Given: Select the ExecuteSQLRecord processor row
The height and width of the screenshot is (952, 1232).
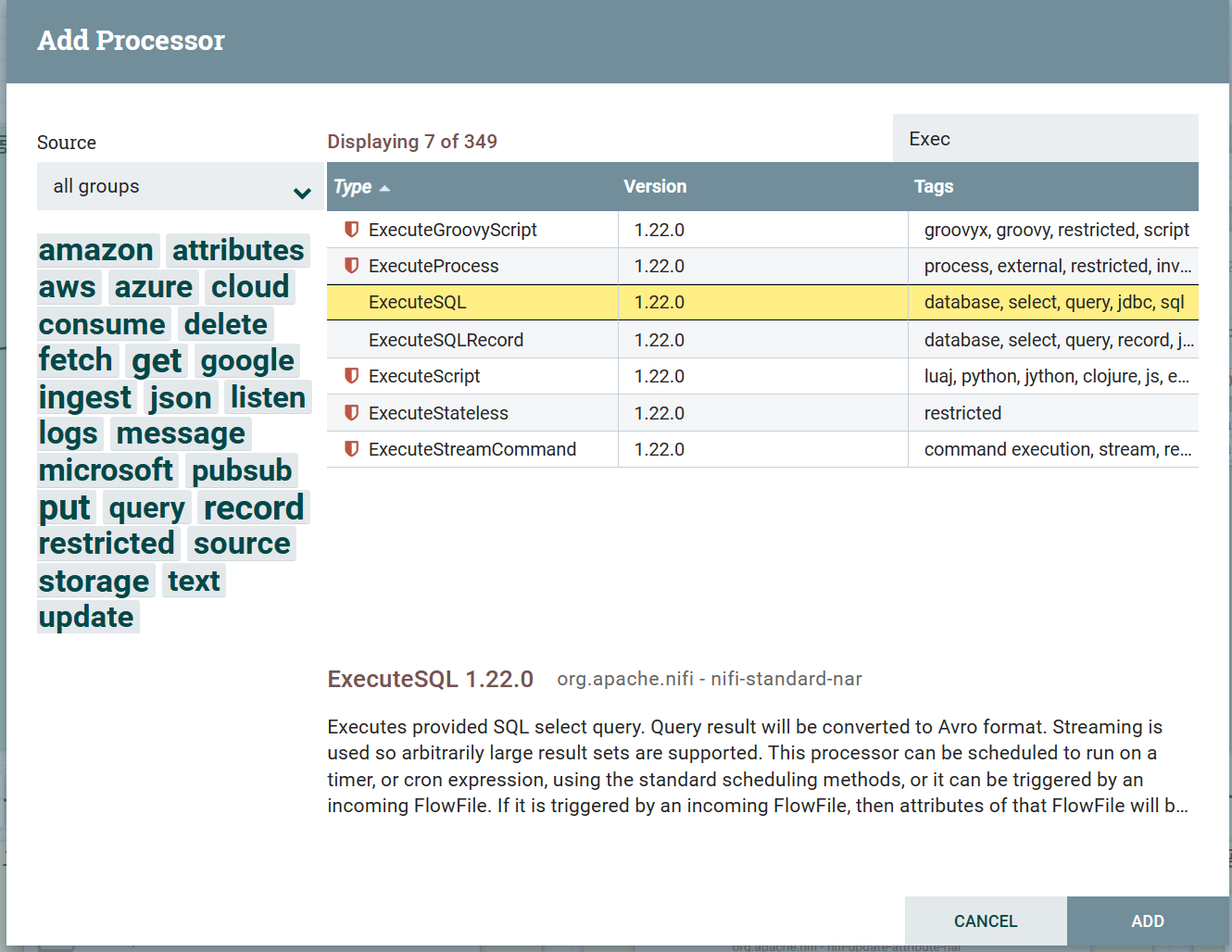Looking at the screenshot, I should [762, 340].
